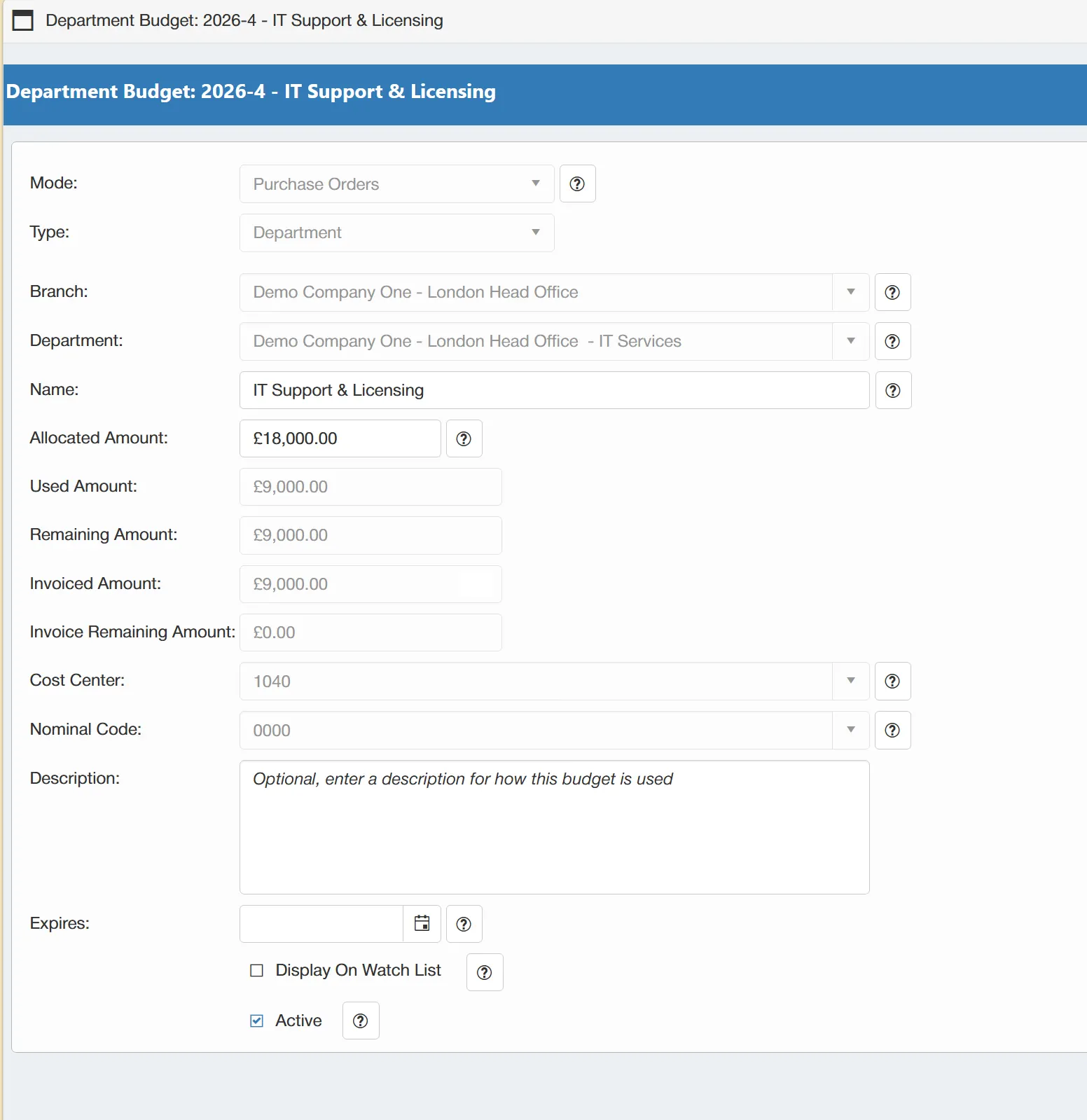1087x1120 pixels.
Task: Click the 'Cost Center:' label
Action: pos(77,680)
